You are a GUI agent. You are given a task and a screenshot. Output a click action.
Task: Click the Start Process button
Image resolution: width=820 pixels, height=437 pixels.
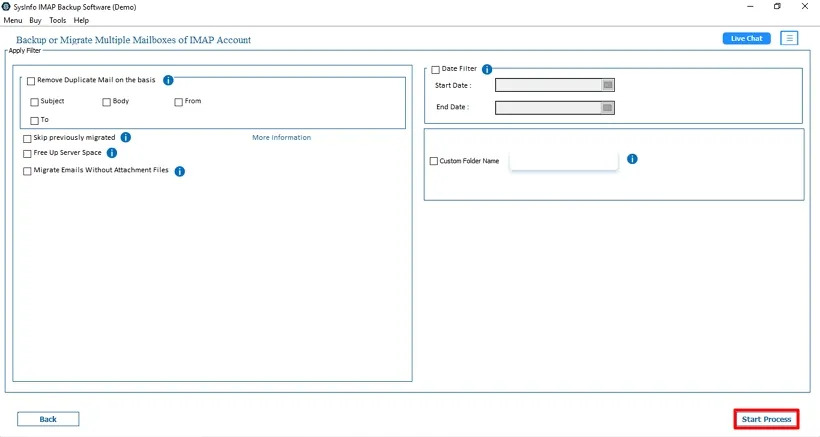click(x=766, y=419)
